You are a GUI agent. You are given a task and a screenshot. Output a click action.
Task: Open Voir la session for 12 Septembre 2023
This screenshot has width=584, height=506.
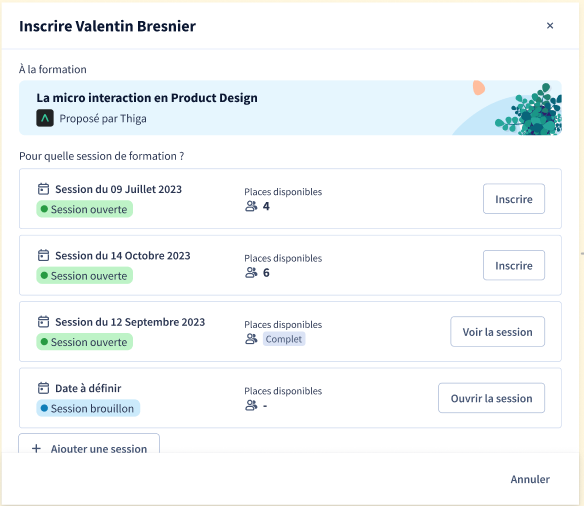click(497, 331)
